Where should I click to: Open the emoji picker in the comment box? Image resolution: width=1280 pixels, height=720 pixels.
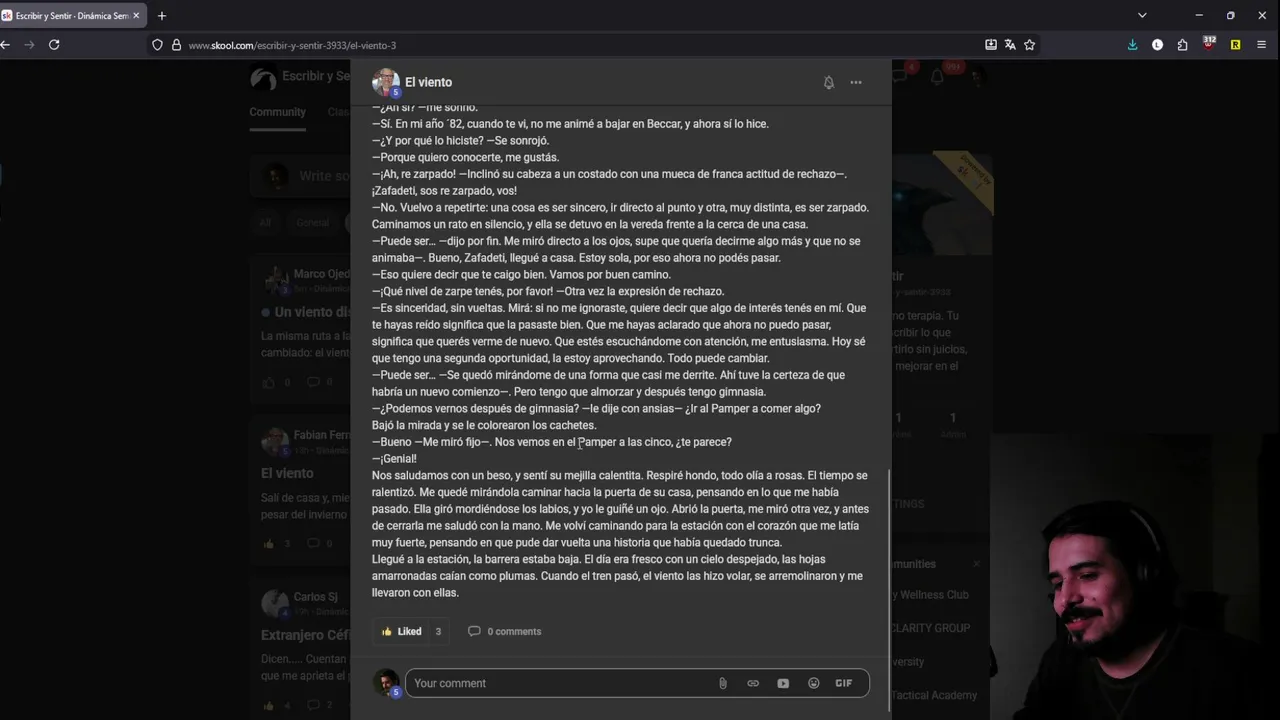(814, 683)
